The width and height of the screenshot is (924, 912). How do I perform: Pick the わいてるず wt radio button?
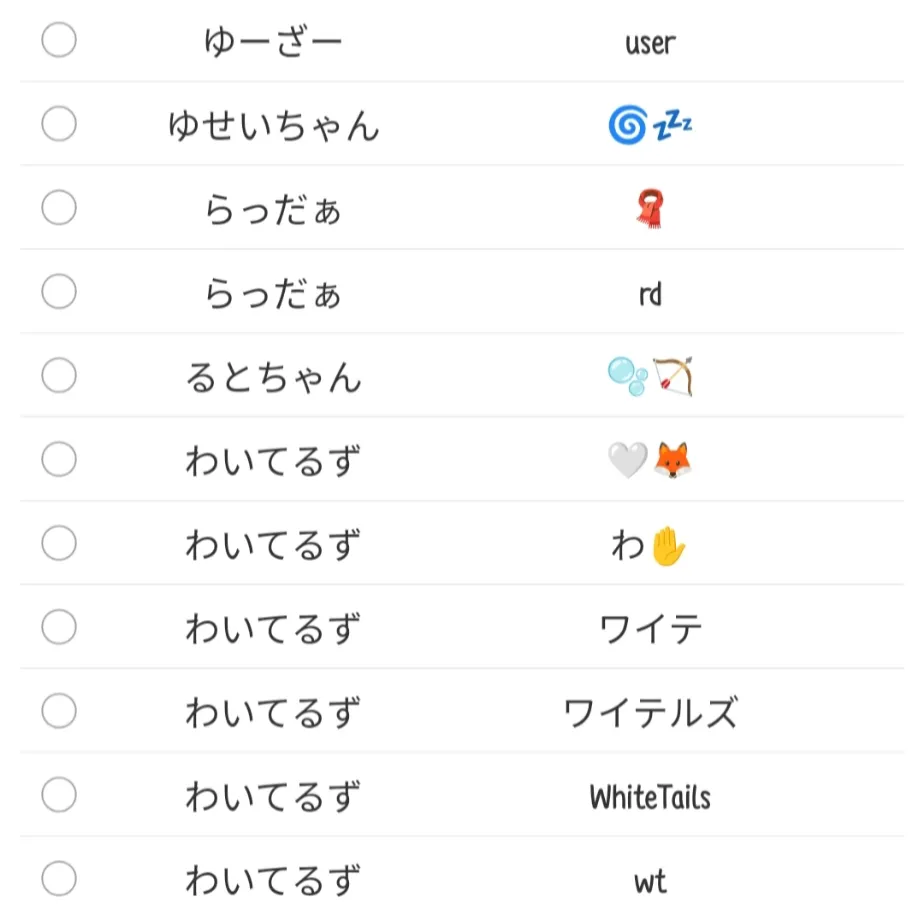pyautogui.click(x=59, y=880)
